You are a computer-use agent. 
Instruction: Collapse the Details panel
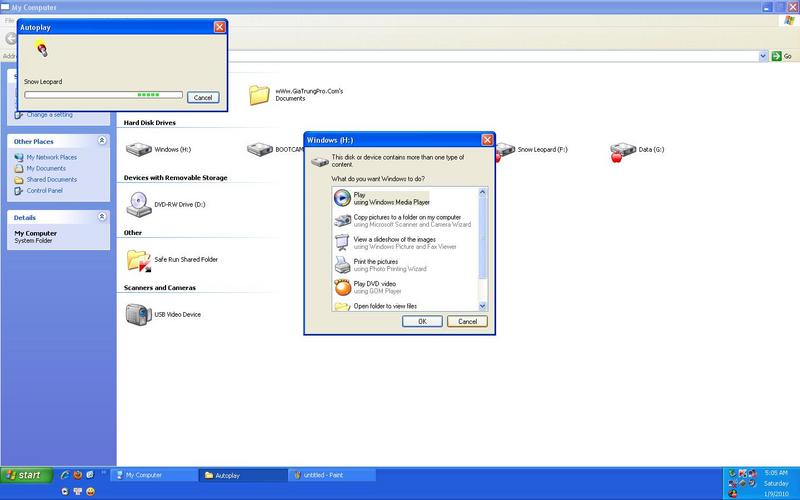pyautogui.click(x=101, y=216)
